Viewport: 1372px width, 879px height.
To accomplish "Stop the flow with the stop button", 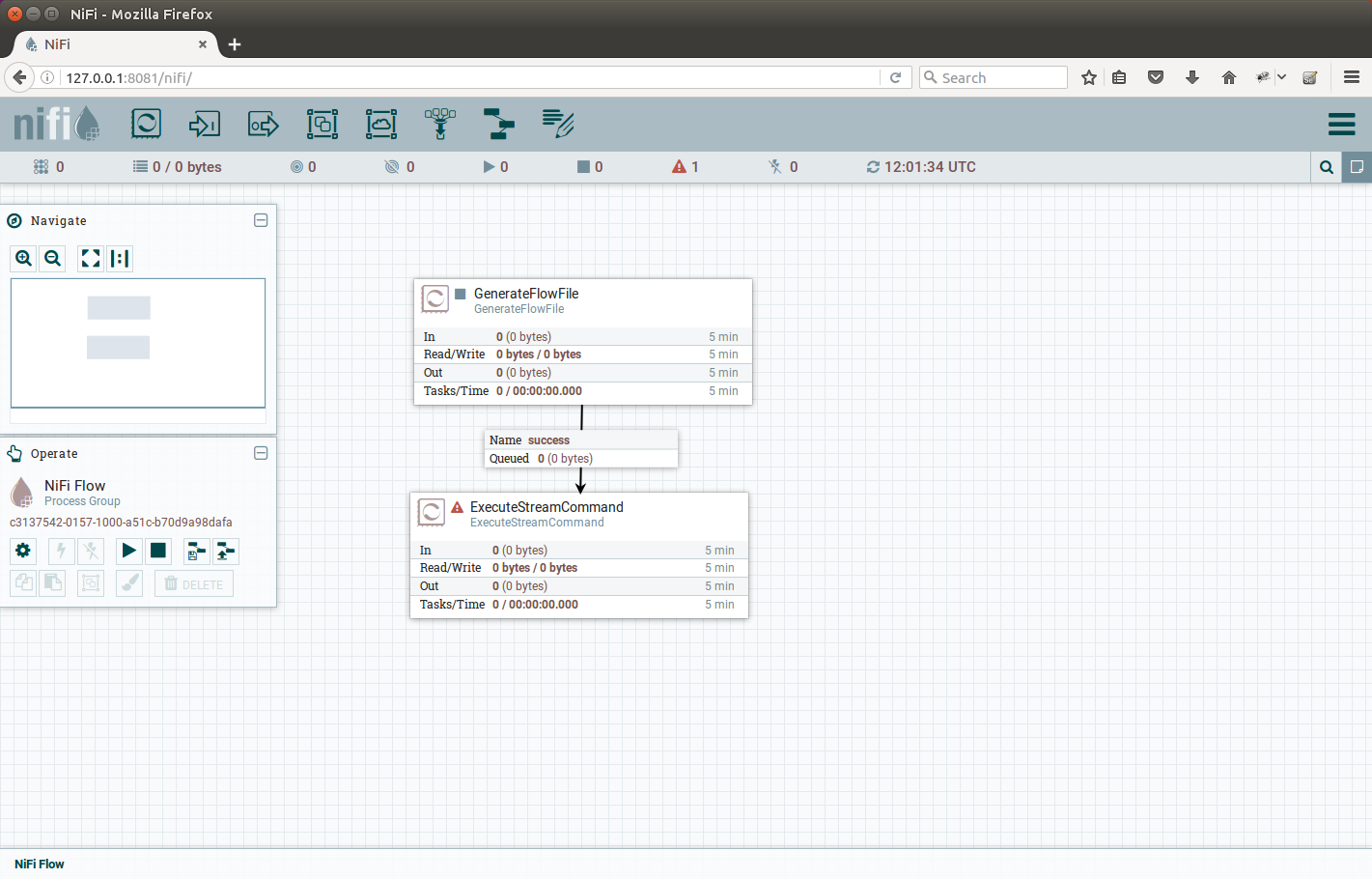I will coord(158,551).
